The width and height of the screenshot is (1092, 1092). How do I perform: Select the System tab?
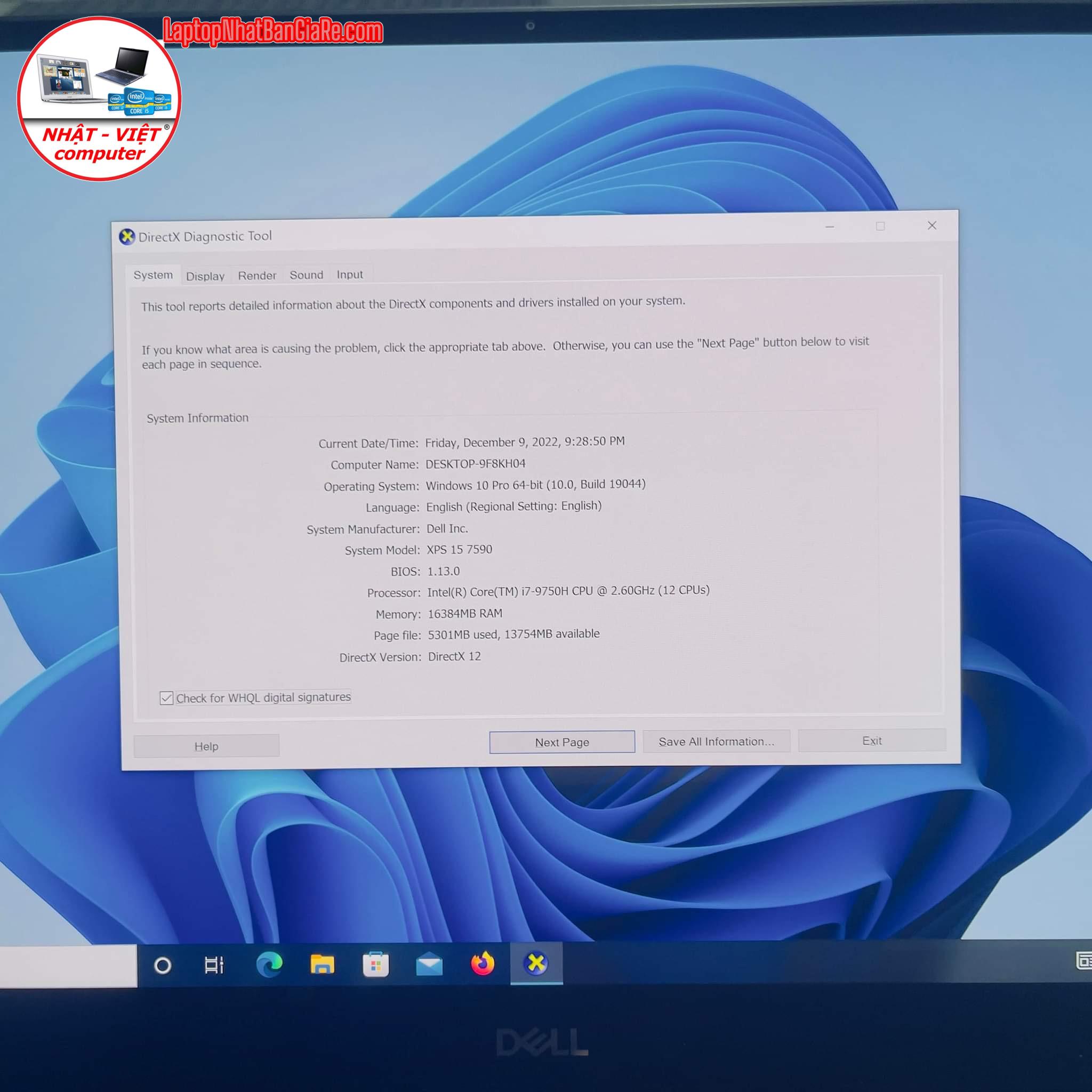(x=153, y=275)
